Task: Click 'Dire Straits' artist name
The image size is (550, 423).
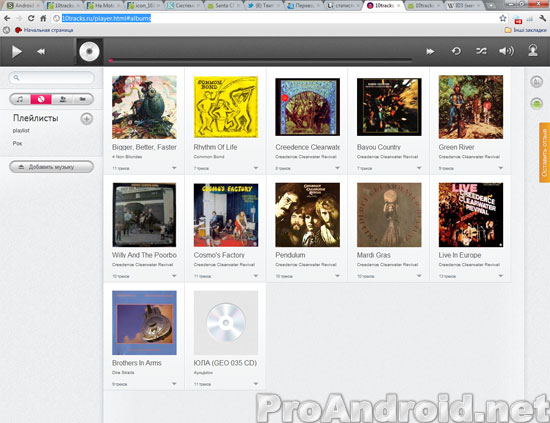Action: (x=123, y=372)
